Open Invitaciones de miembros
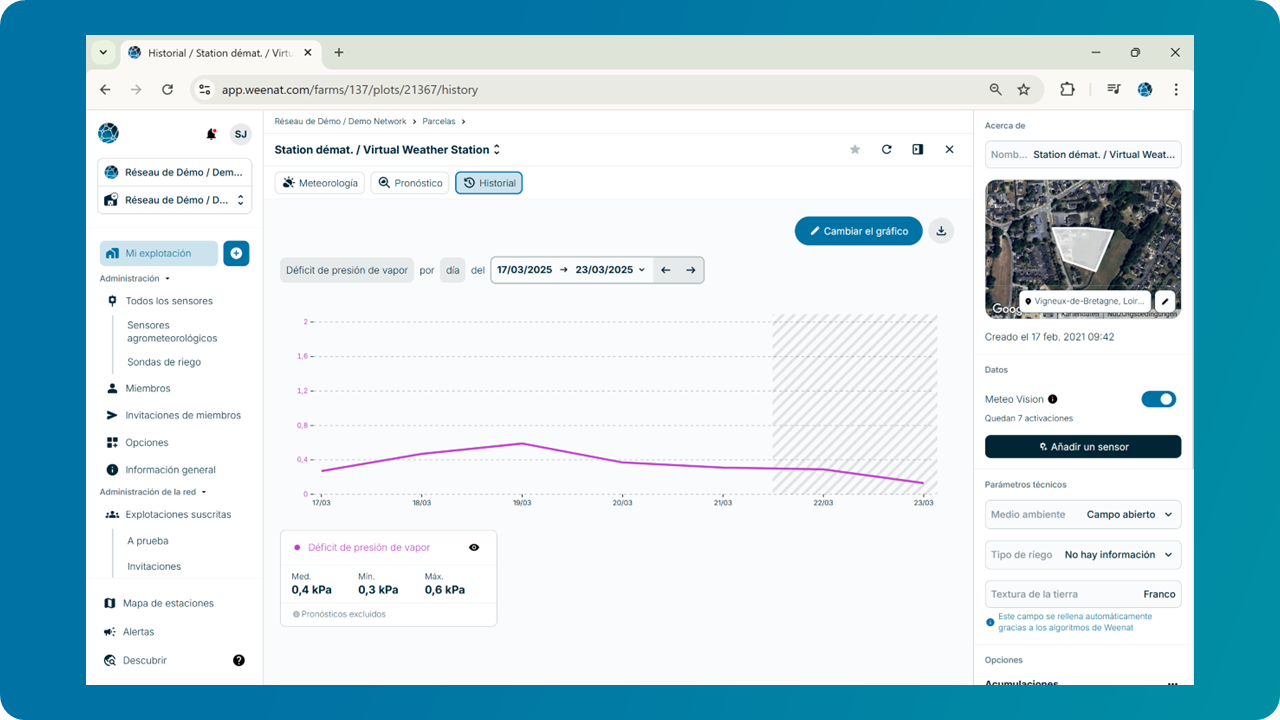1280x720 pixels. (x=183, y=415)
